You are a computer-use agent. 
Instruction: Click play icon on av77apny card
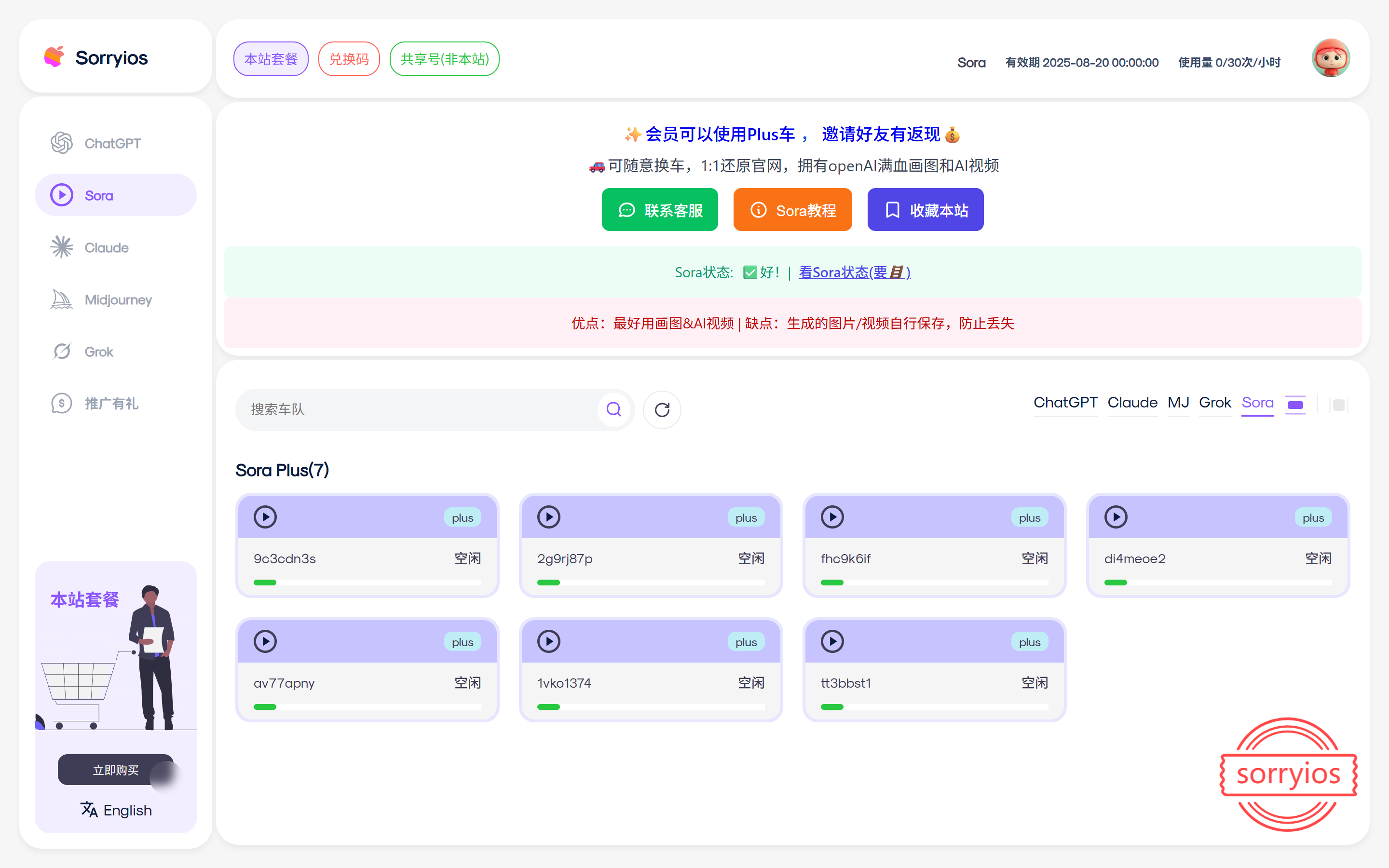[265, 641]
